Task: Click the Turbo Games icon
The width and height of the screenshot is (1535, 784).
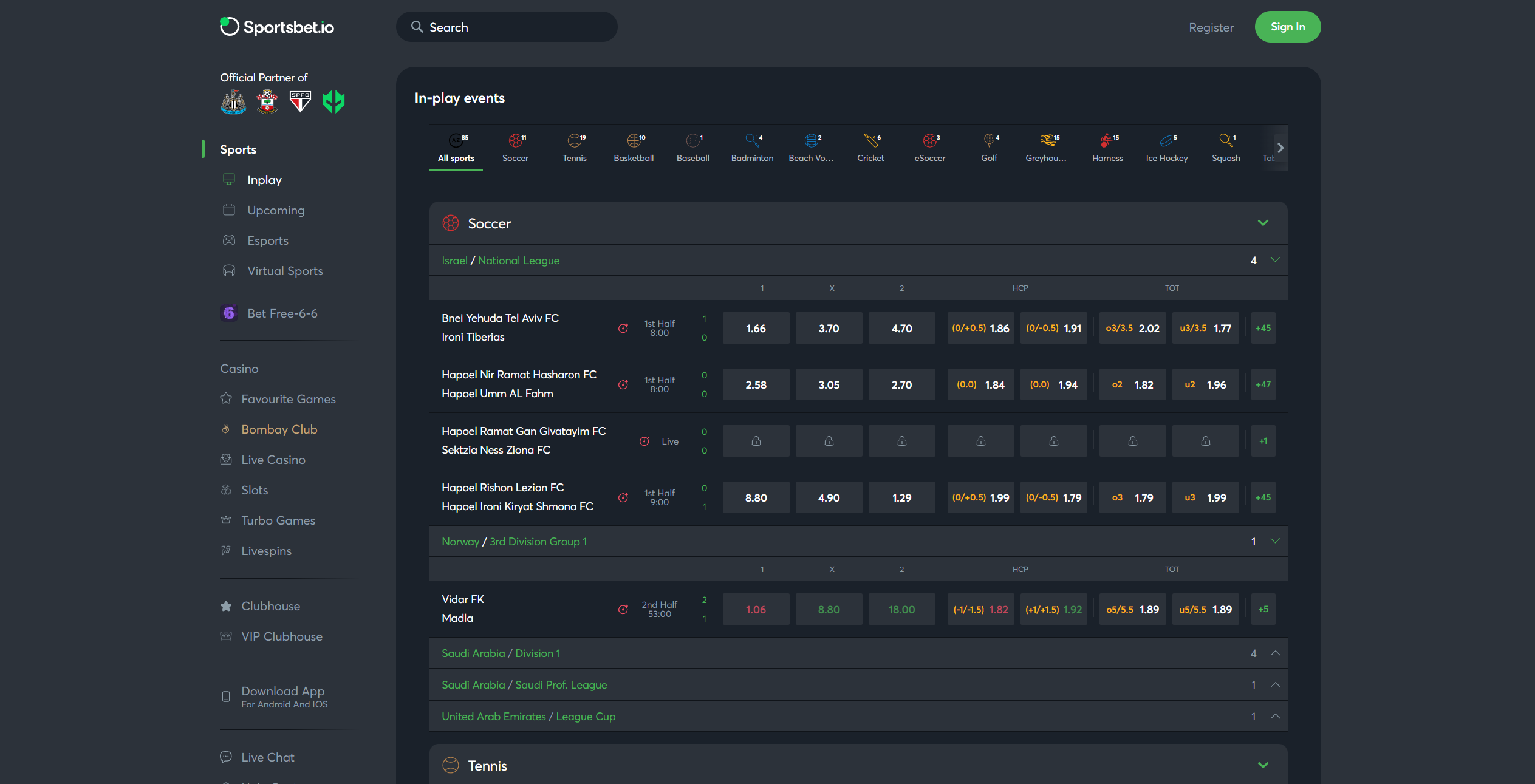Action: pyautogui.click(x=226, y=520)
